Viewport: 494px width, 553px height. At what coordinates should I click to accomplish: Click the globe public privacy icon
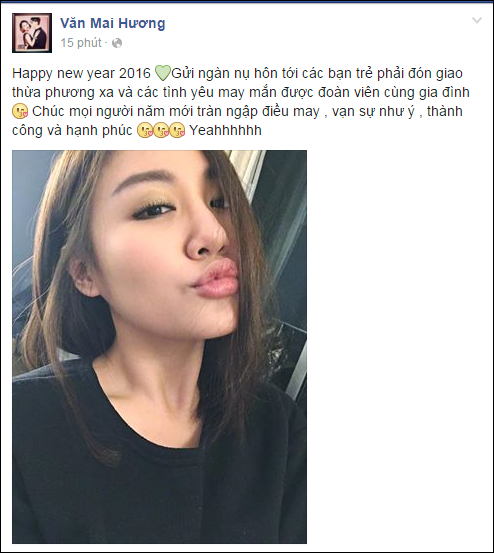117,43
